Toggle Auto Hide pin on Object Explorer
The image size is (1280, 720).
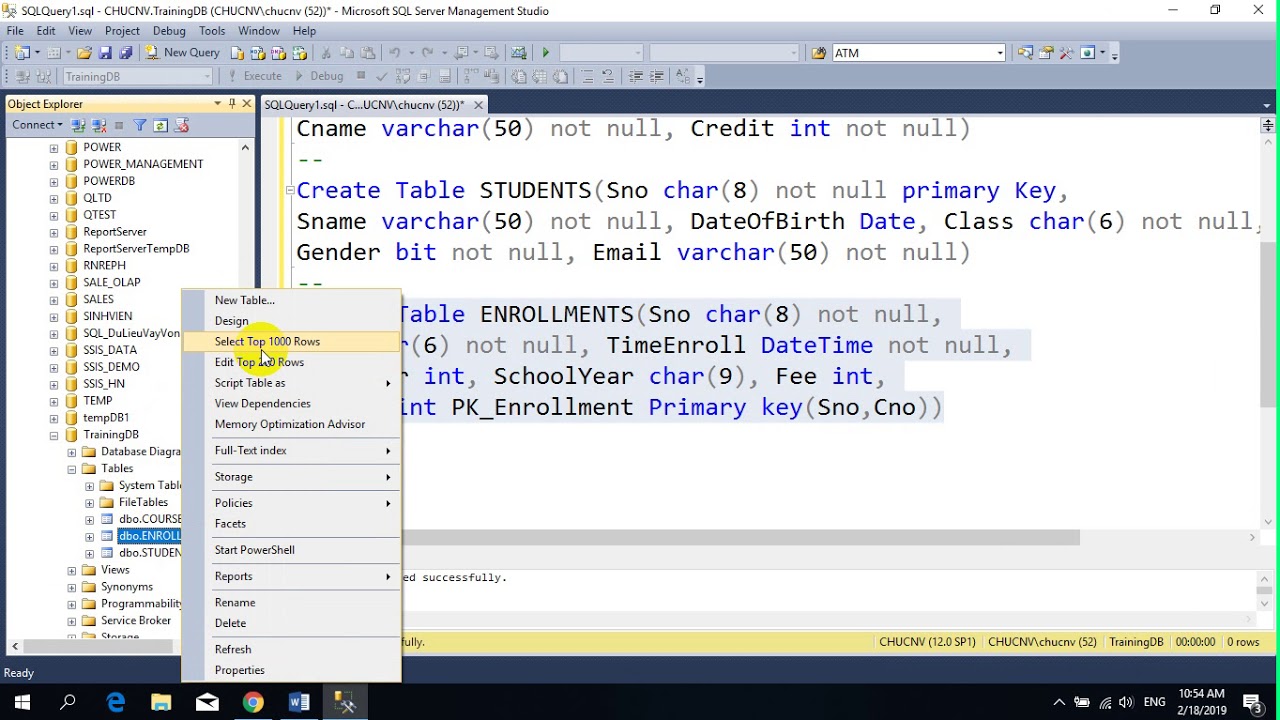tap(232, 104)
